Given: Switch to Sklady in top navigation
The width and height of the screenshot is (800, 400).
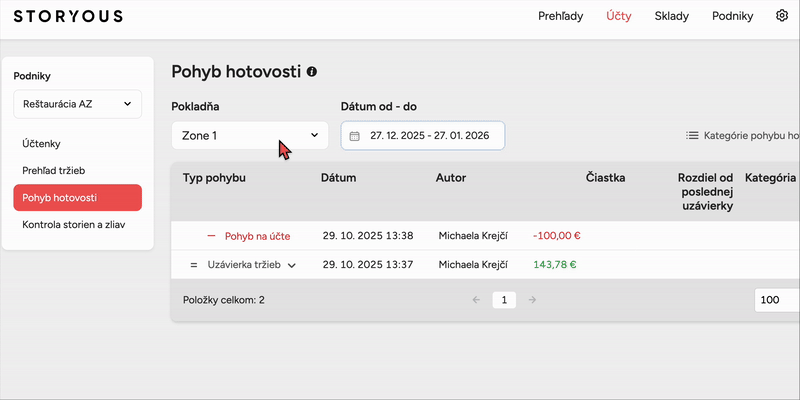Looking at the screenshot, I should point(672,16).
